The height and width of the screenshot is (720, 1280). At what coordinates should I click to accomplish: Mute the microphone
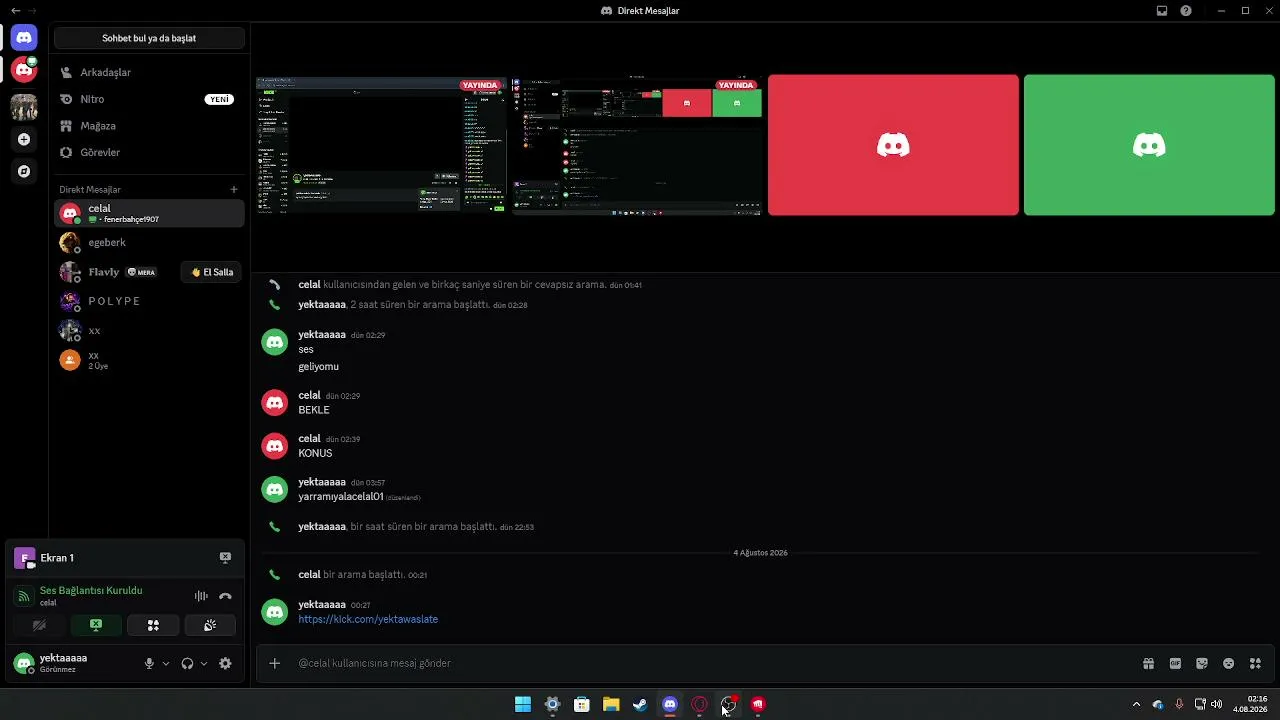[149, 663]
